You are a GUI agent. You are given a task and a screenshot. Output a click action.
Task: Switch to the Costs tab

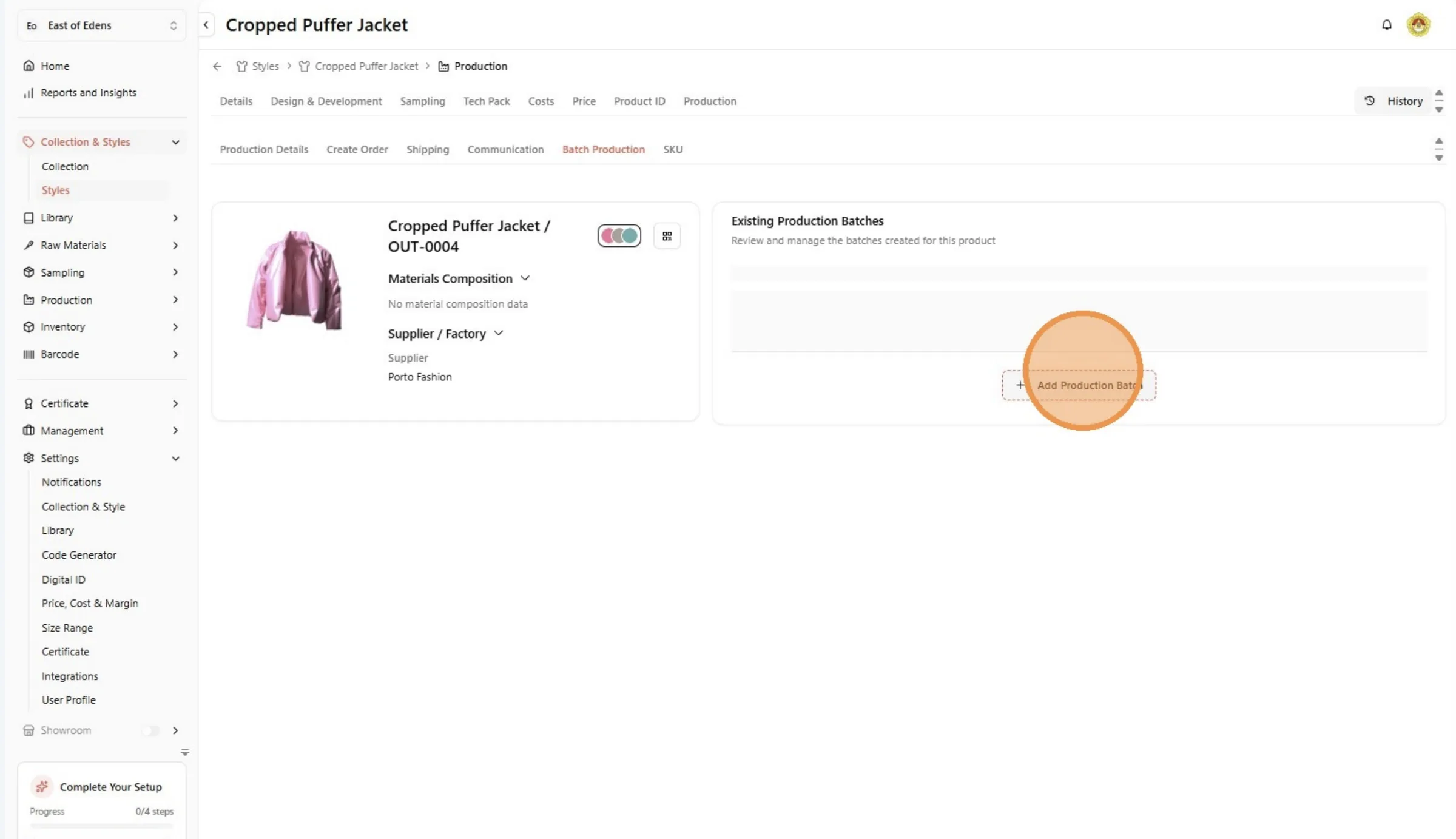click(541, 101)
